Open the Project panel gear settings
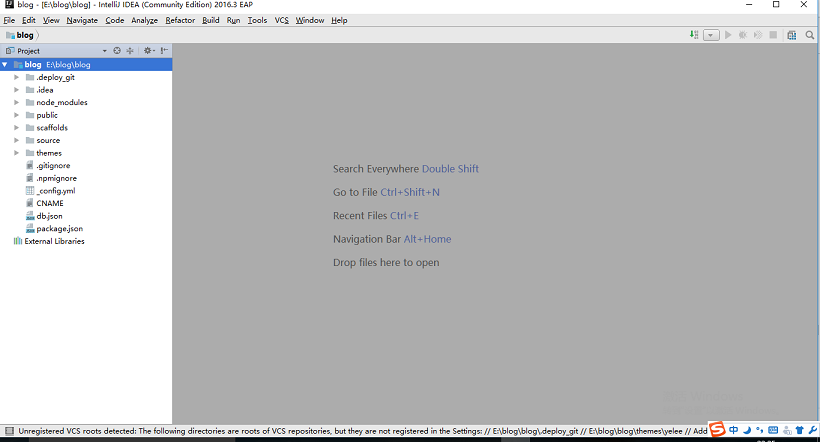The height and width of the screenshot is (442, 820). (x=149, y=51)
